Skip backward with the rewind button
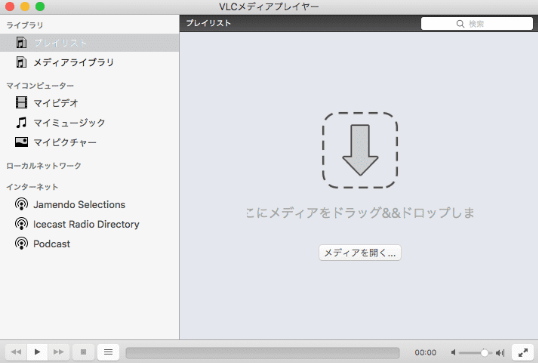Image resolution: width=538 pixels, height=363 pixels. [x=16, y=352]
